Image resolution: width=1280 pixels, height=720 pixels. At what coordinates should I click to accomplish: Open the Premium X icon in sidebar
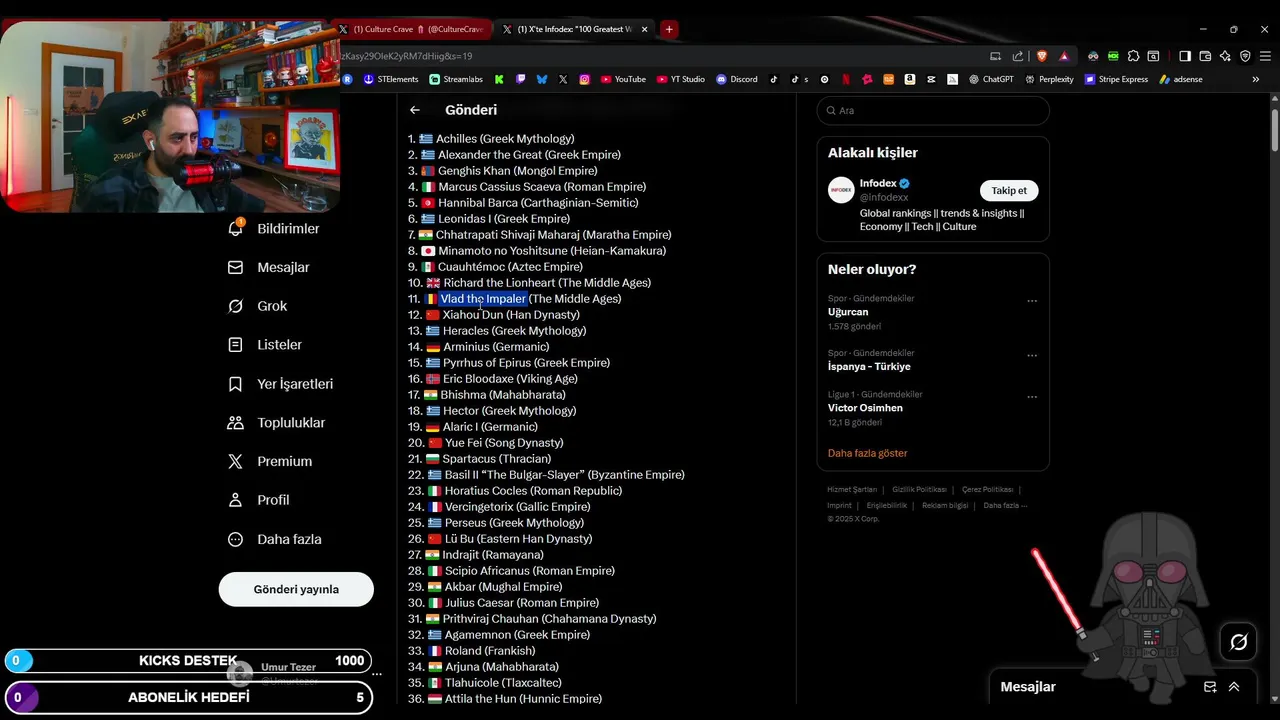(x=236, y=461)
